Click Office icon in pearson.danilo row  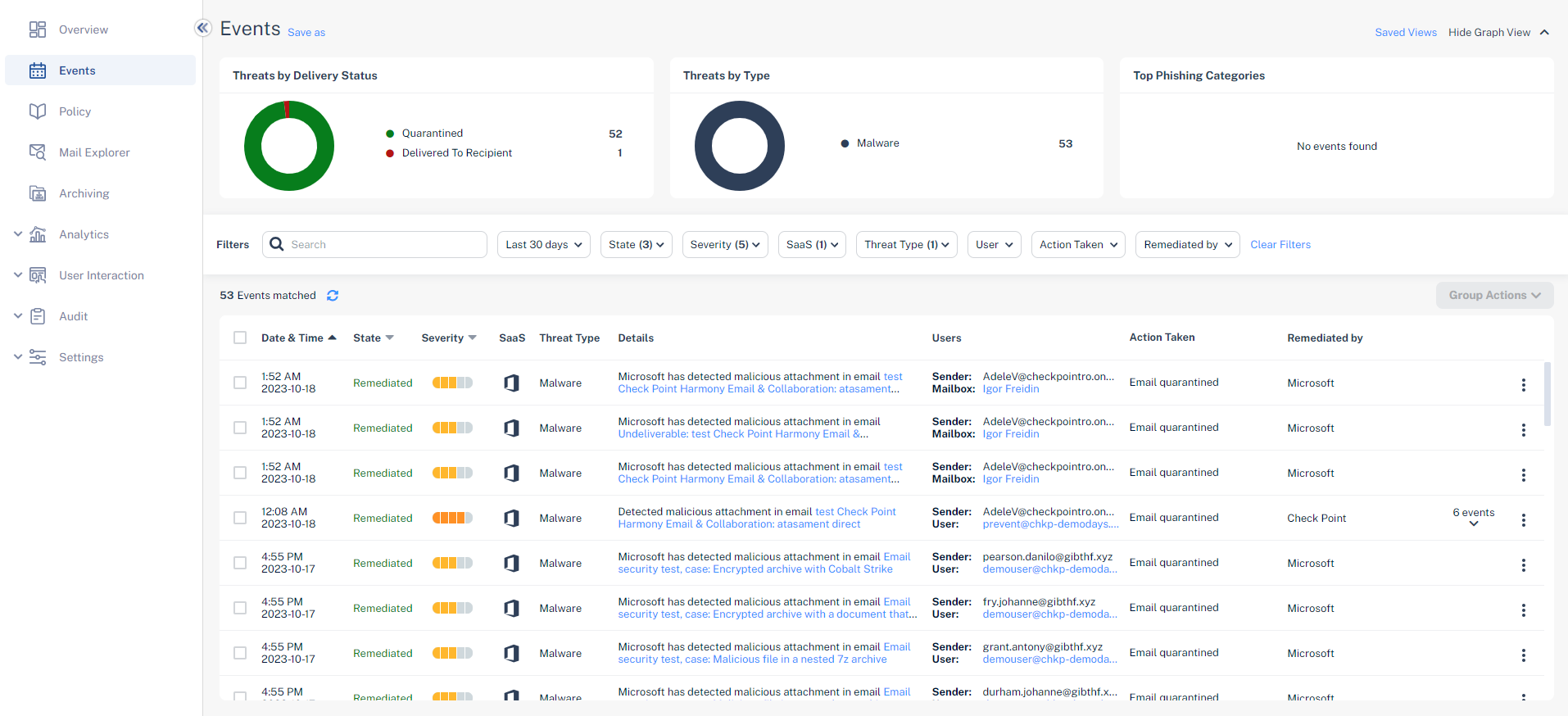[x=512, y=563]
